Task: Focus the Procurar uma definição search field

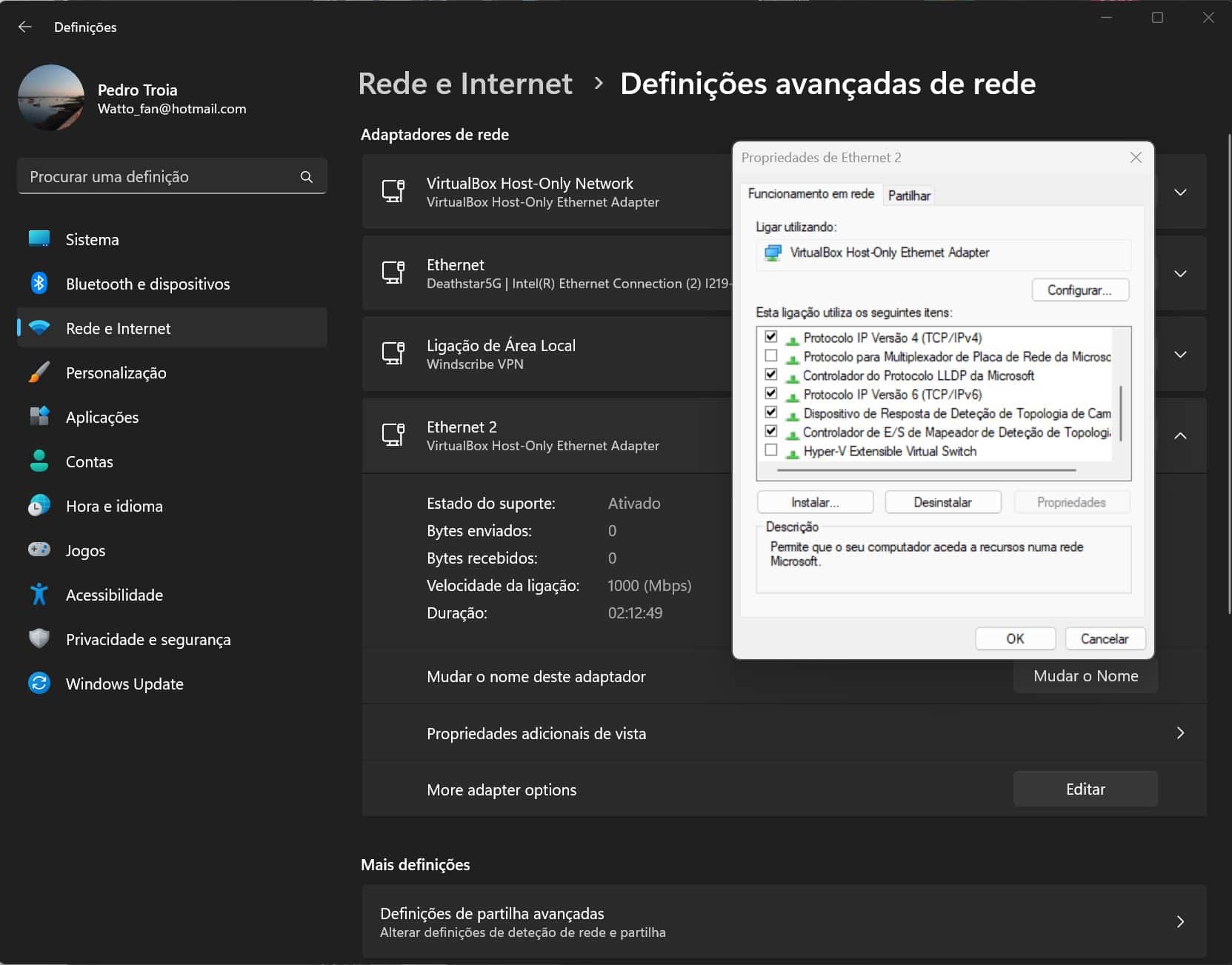Action: pyautogui.click(x=172, y=176)
